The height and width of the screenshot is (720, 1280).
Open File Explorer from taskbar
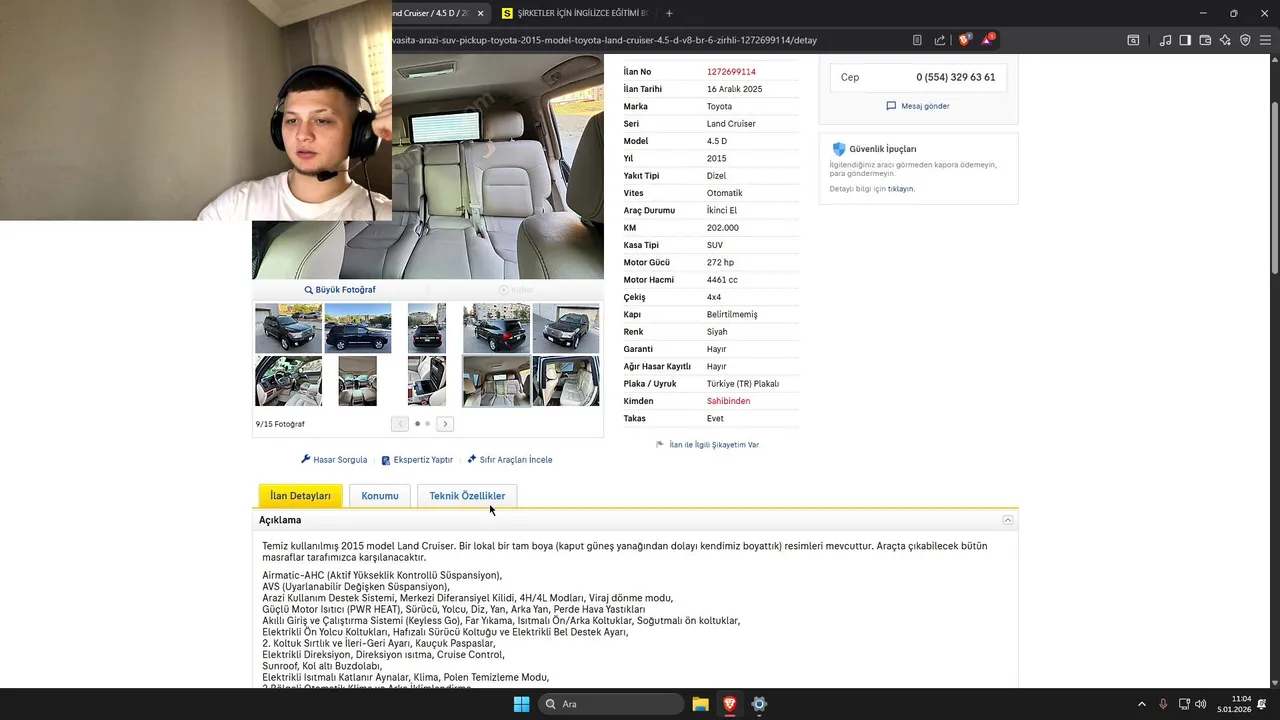coord(700,704)
